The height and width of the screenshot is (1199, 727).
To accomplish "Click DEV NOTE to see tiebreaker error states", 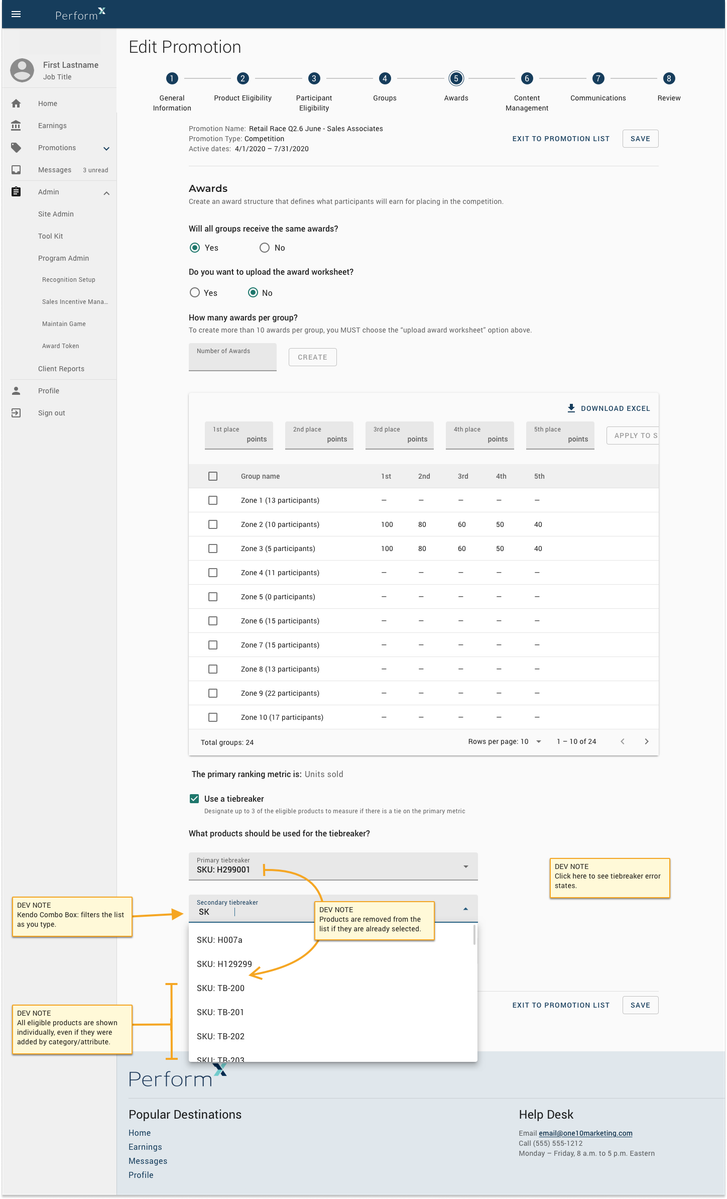I will 610,878.
